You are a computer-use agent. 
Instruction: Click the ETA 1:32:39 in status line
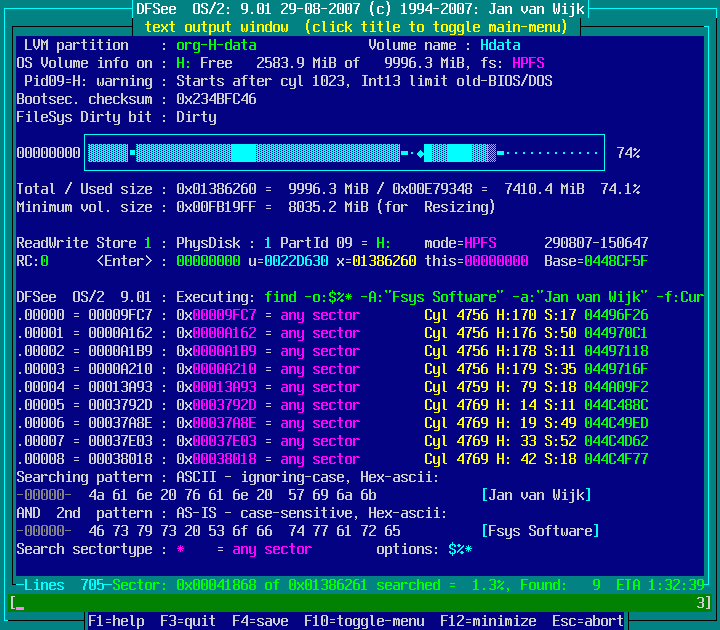[x=660, y=585]
